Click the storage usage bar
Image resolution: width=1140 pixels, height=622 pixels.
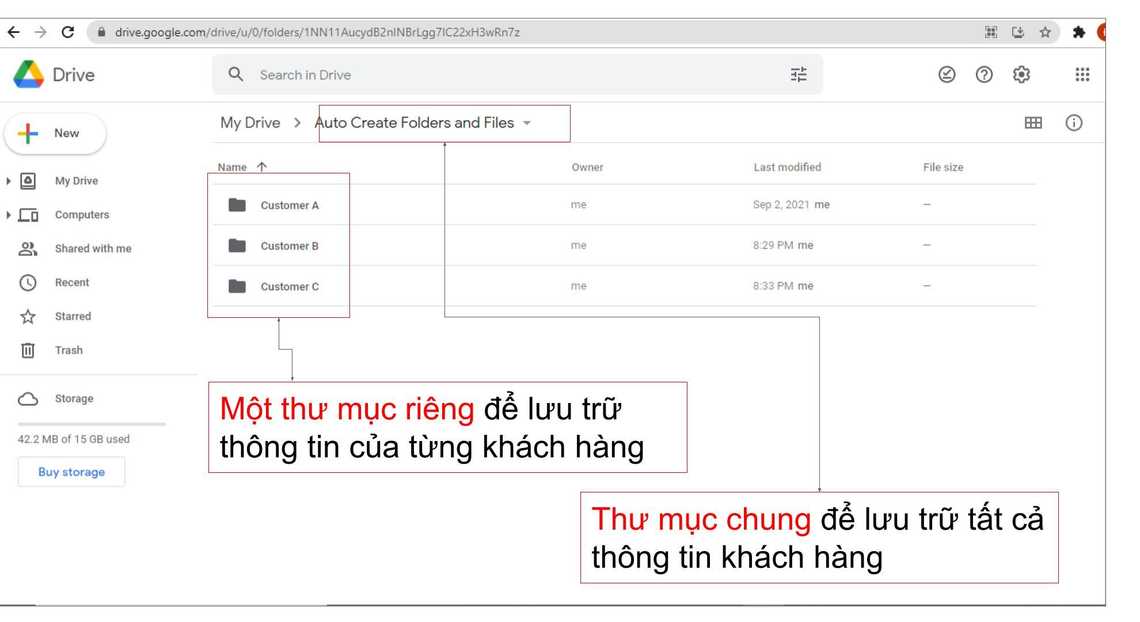[x=91, y=424]
